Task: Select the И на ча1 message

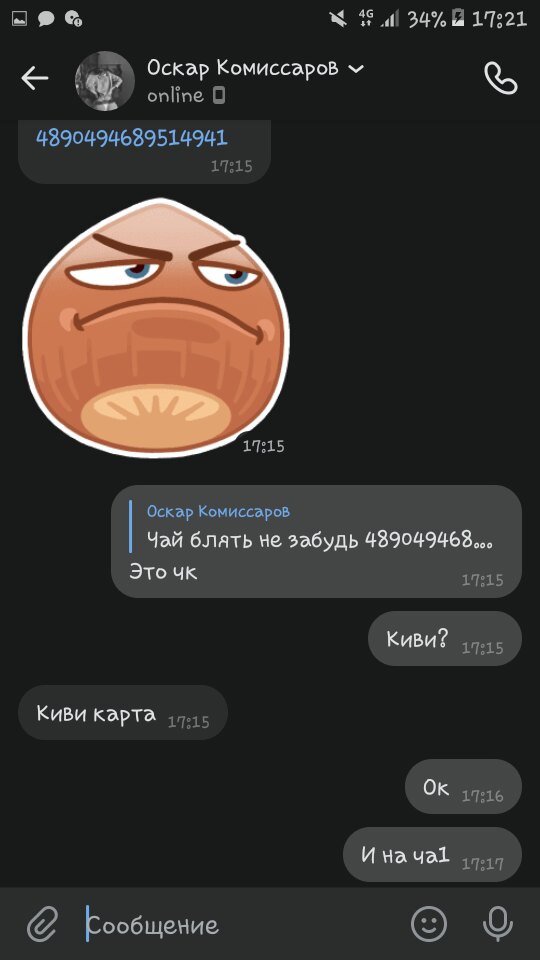Action: point(432,855)
